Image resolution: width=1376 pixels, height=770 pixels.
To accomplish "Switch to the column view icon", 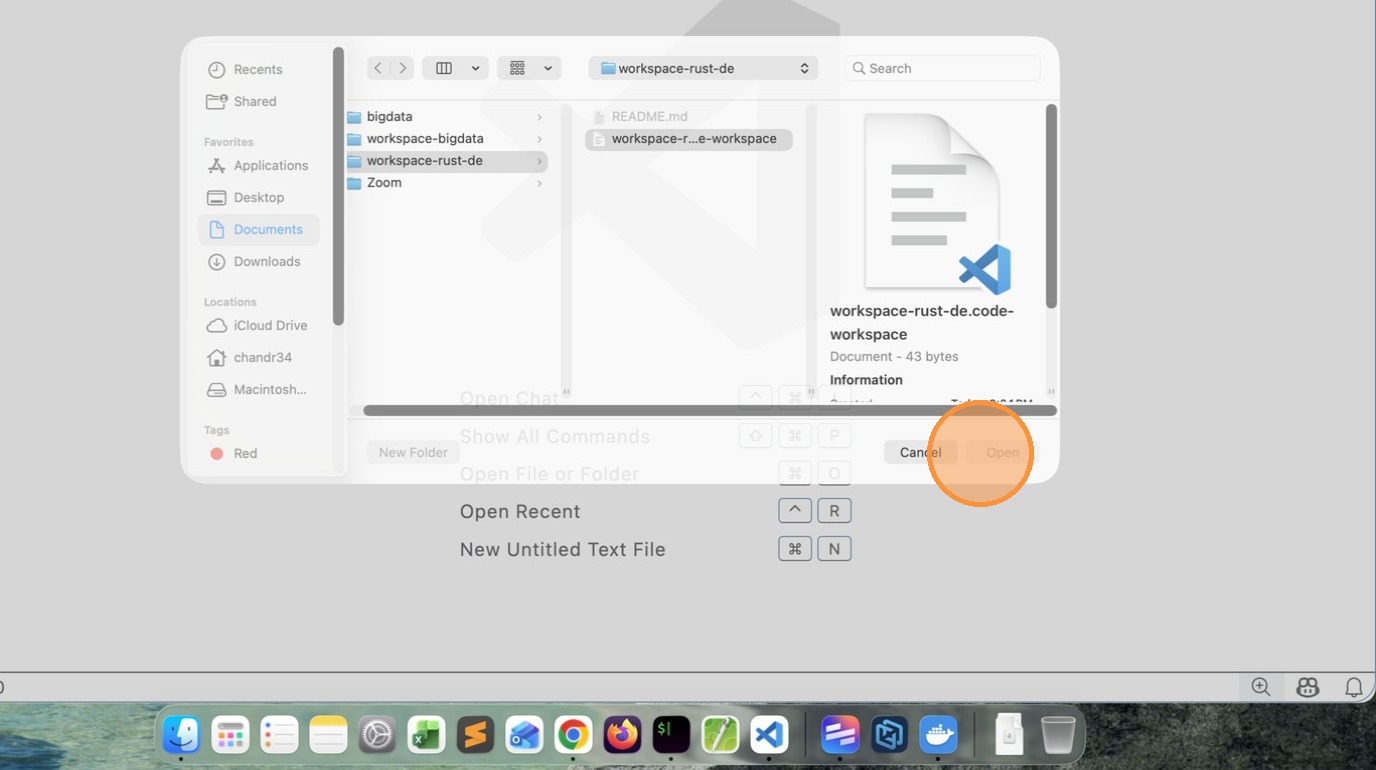I will 444,68.
